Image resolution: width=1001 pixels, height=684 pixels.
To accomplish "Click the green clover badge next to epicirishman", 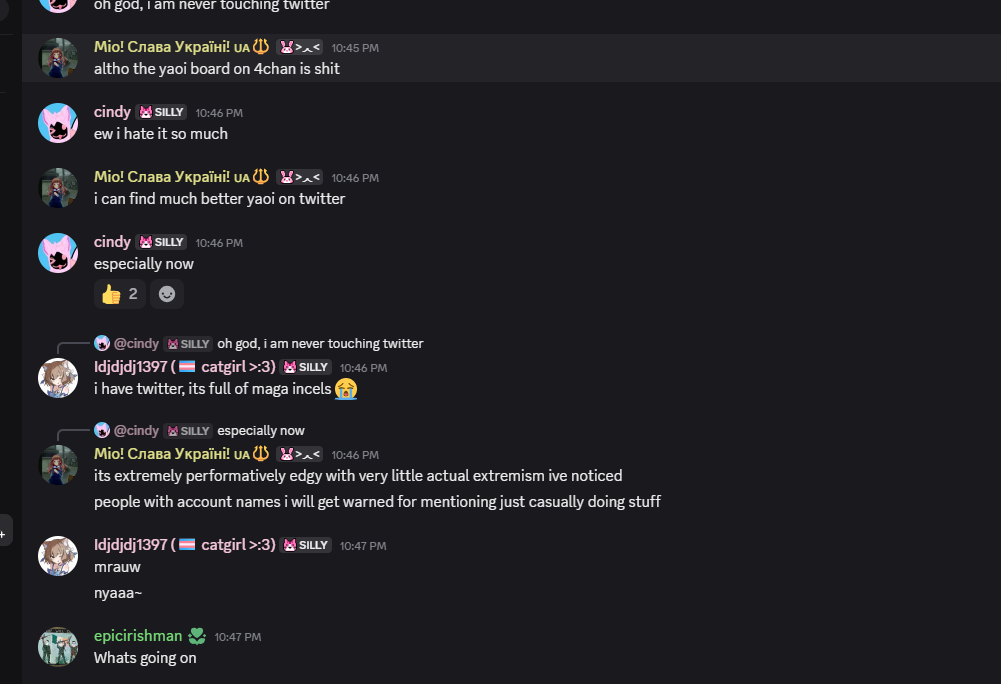I will tap(197, 636).
